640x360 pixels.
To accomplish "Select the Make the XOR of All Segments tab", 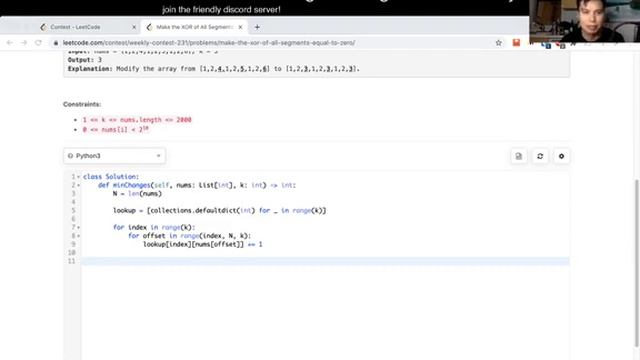I will (x=194, y=27).
